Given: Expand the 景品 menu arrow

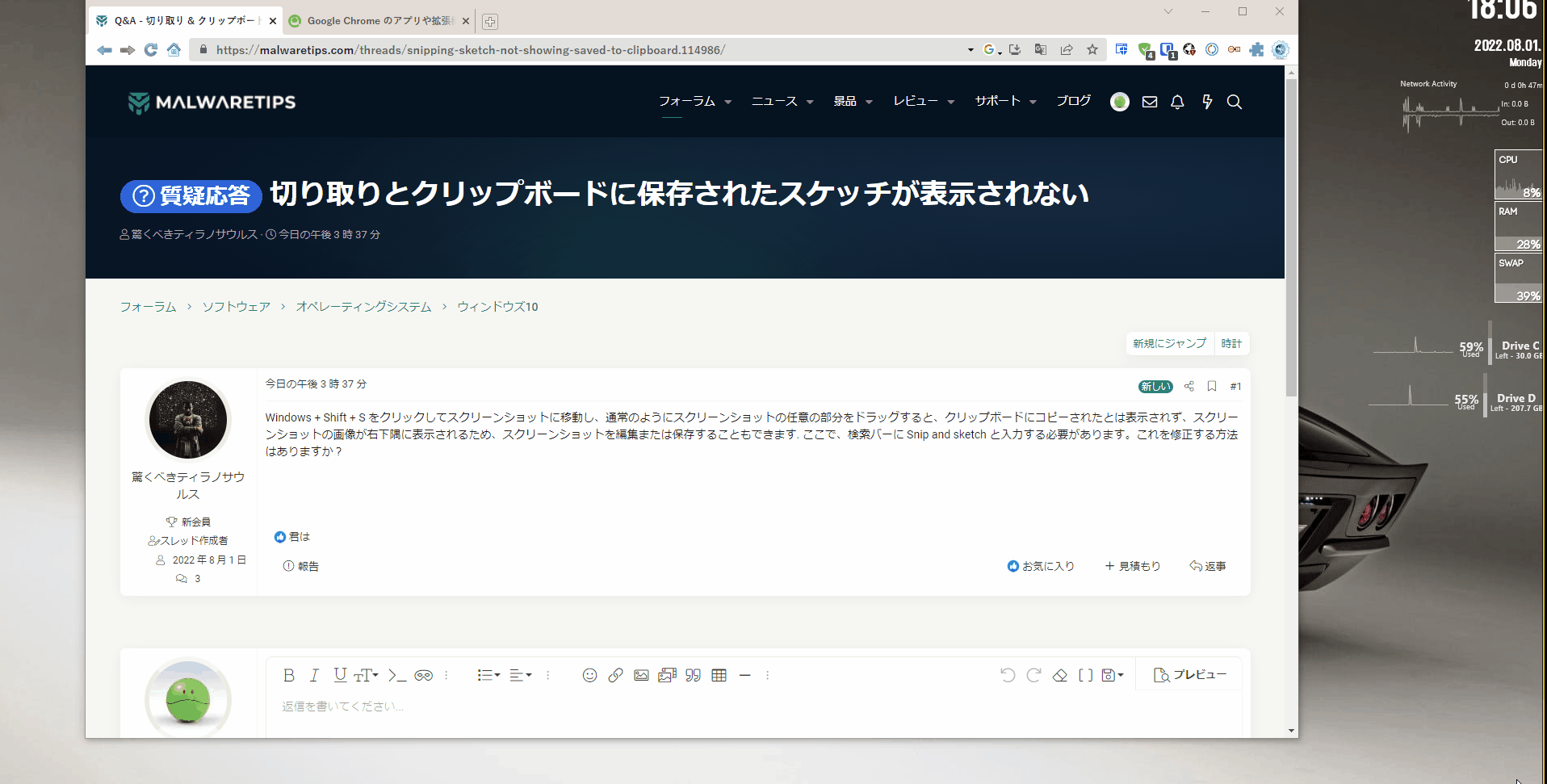Looking at the screenshot, I should tap(870, 103).
